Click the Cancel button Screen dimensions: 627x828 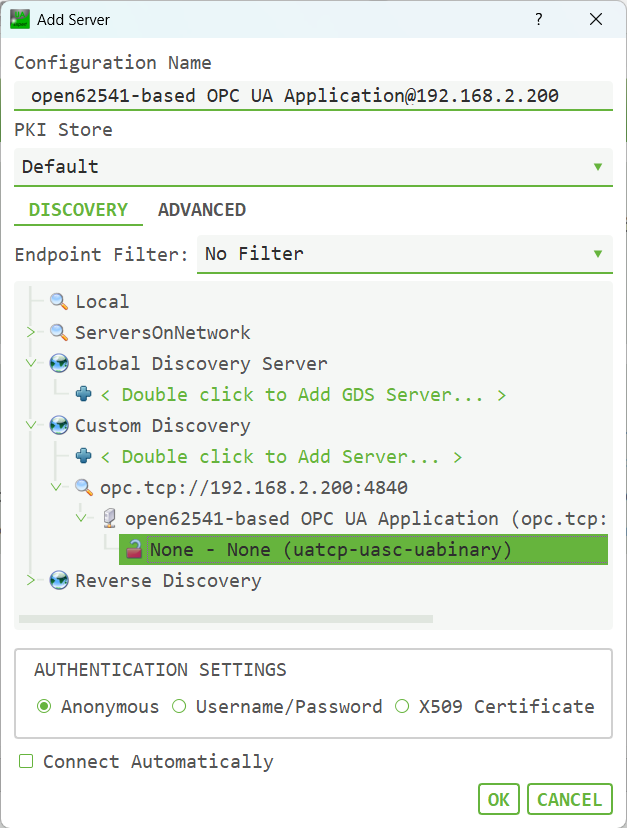click(569, 799)
